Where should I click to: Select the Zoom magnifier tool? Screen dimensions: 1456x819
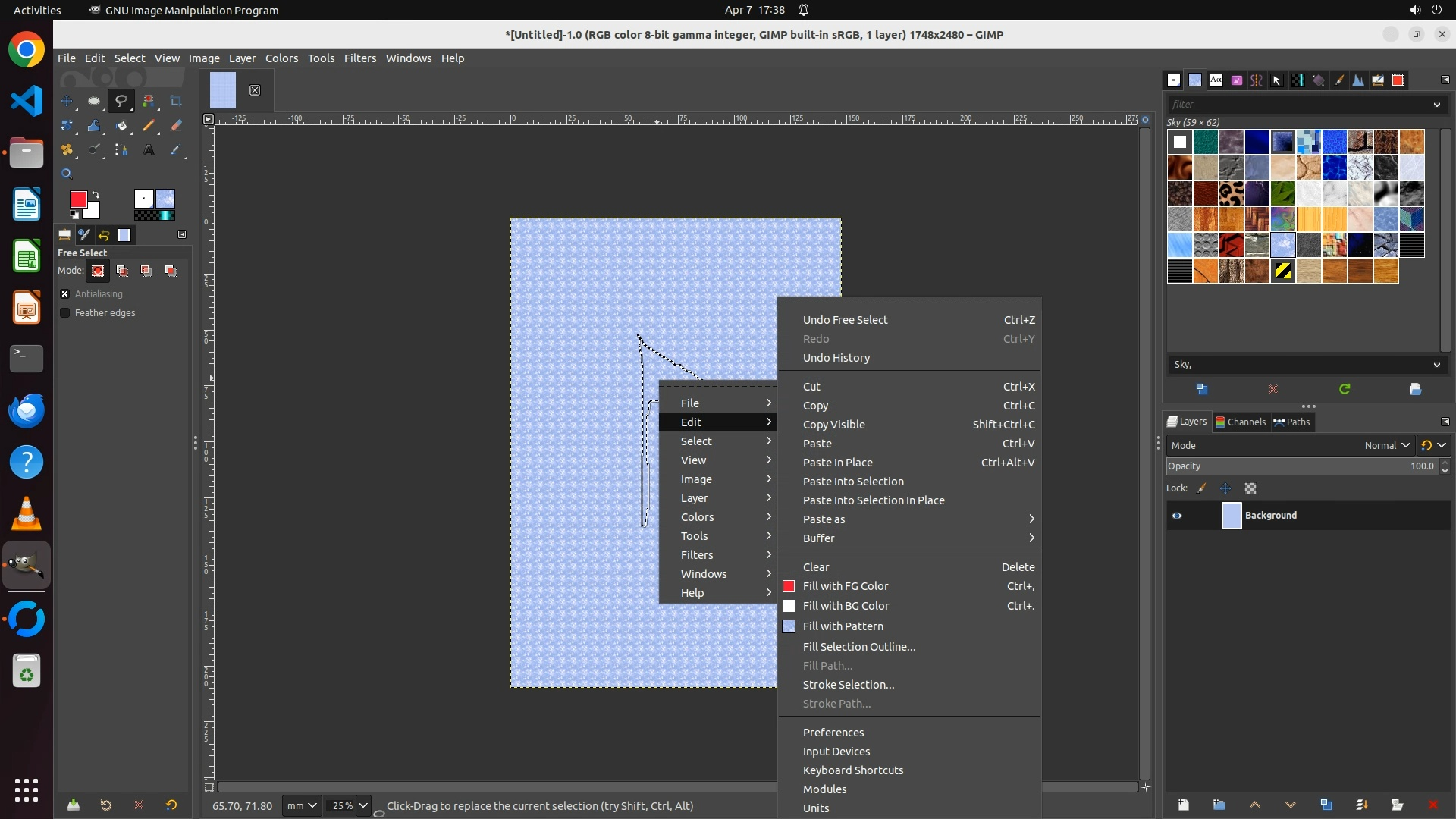pos(67,174)
